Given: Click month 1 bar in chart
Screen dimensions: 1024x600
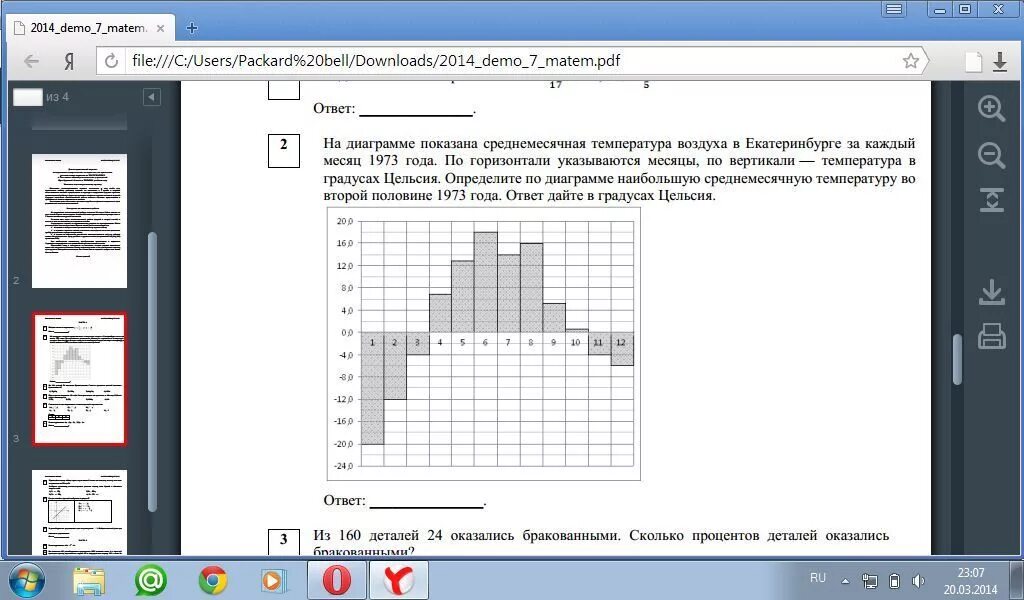Looking at the screenshot, I should click(x=372, y=388).
